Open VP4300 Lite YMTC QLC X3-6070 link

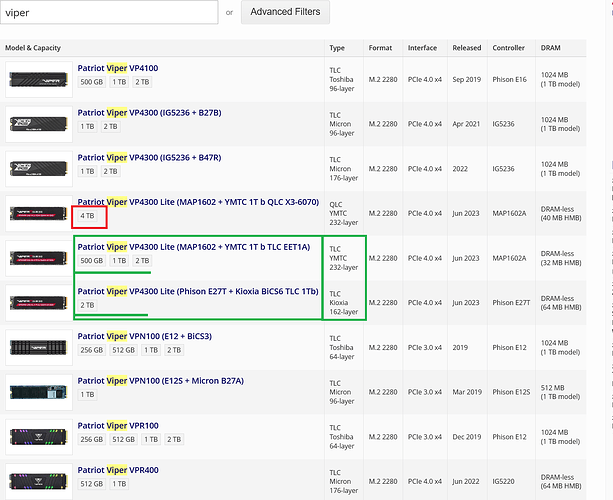tap(198, 202)
